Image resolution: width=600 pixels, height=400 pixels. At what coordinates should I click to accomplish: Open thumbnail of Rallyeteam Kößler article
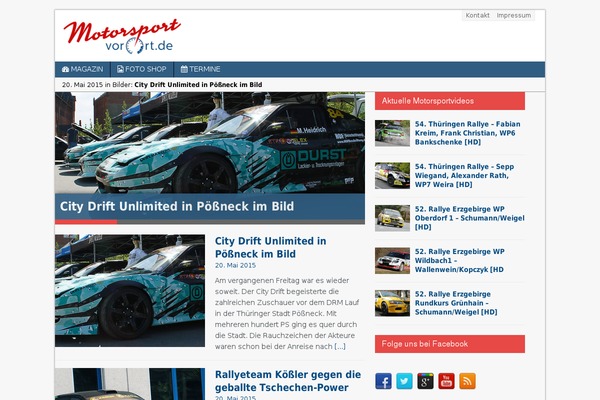[x=130, y=384]
